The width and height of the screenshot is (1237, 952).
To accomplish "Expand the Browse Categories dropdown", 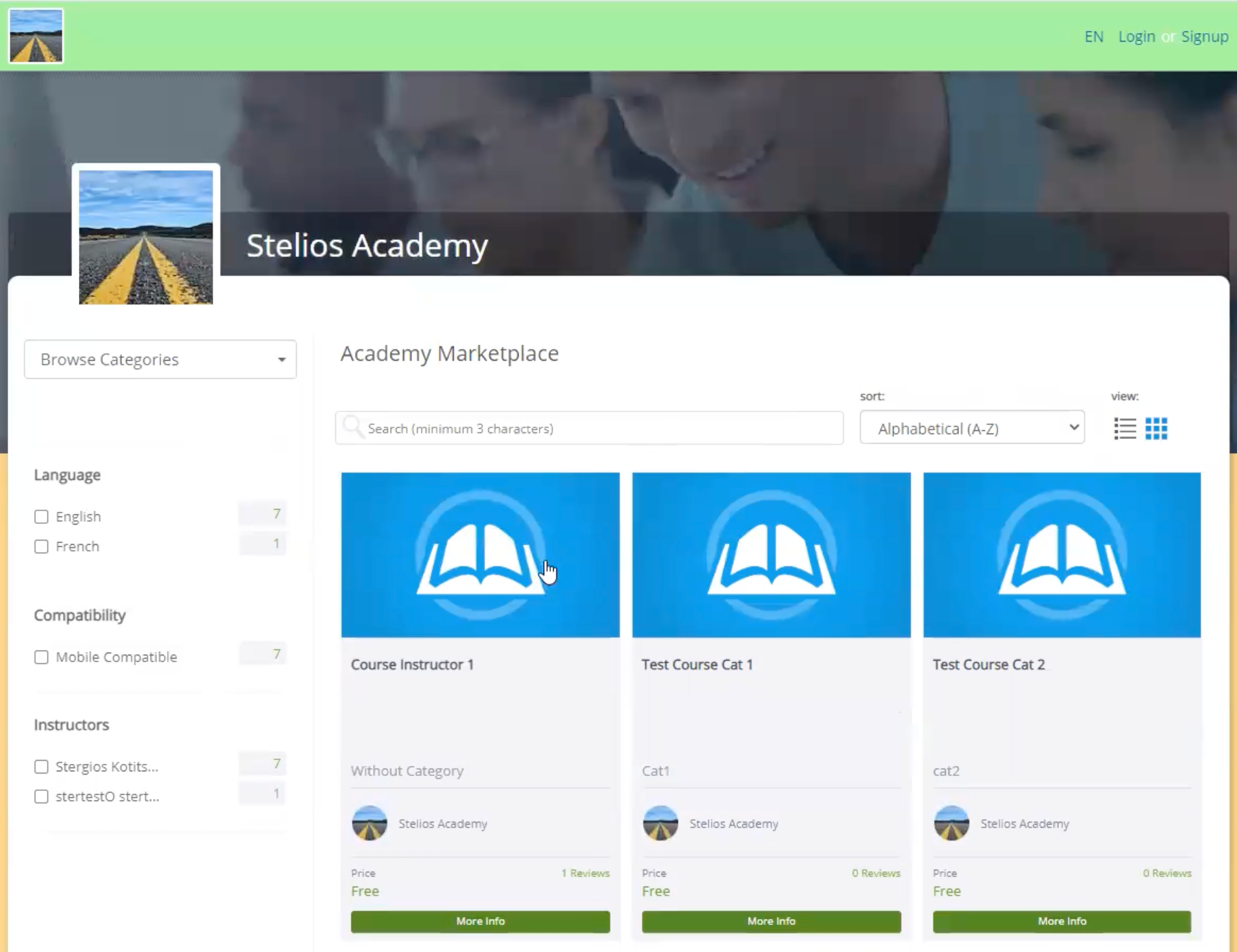I will click(x=160, y=359).
